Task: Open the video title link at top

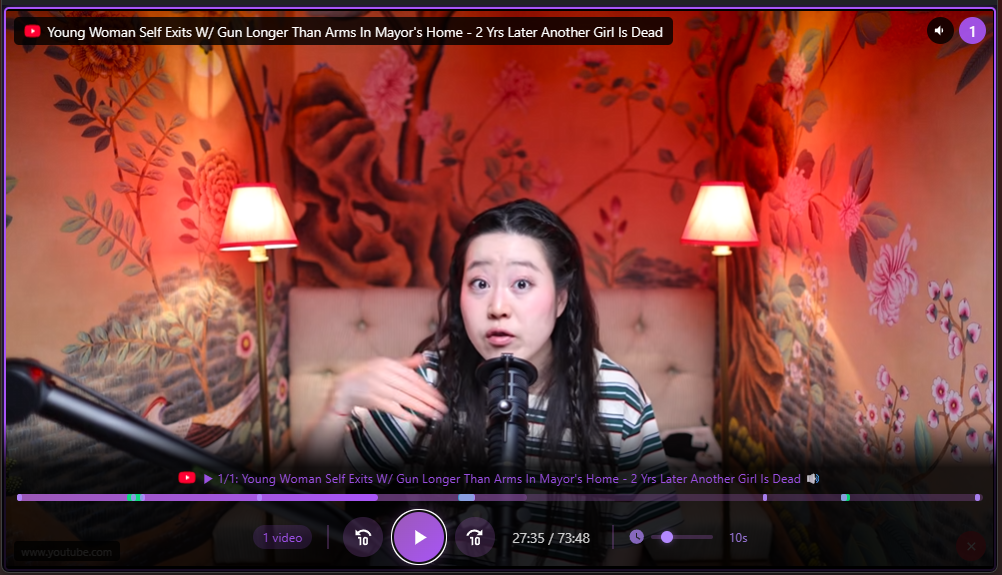Action: [354, 32]
